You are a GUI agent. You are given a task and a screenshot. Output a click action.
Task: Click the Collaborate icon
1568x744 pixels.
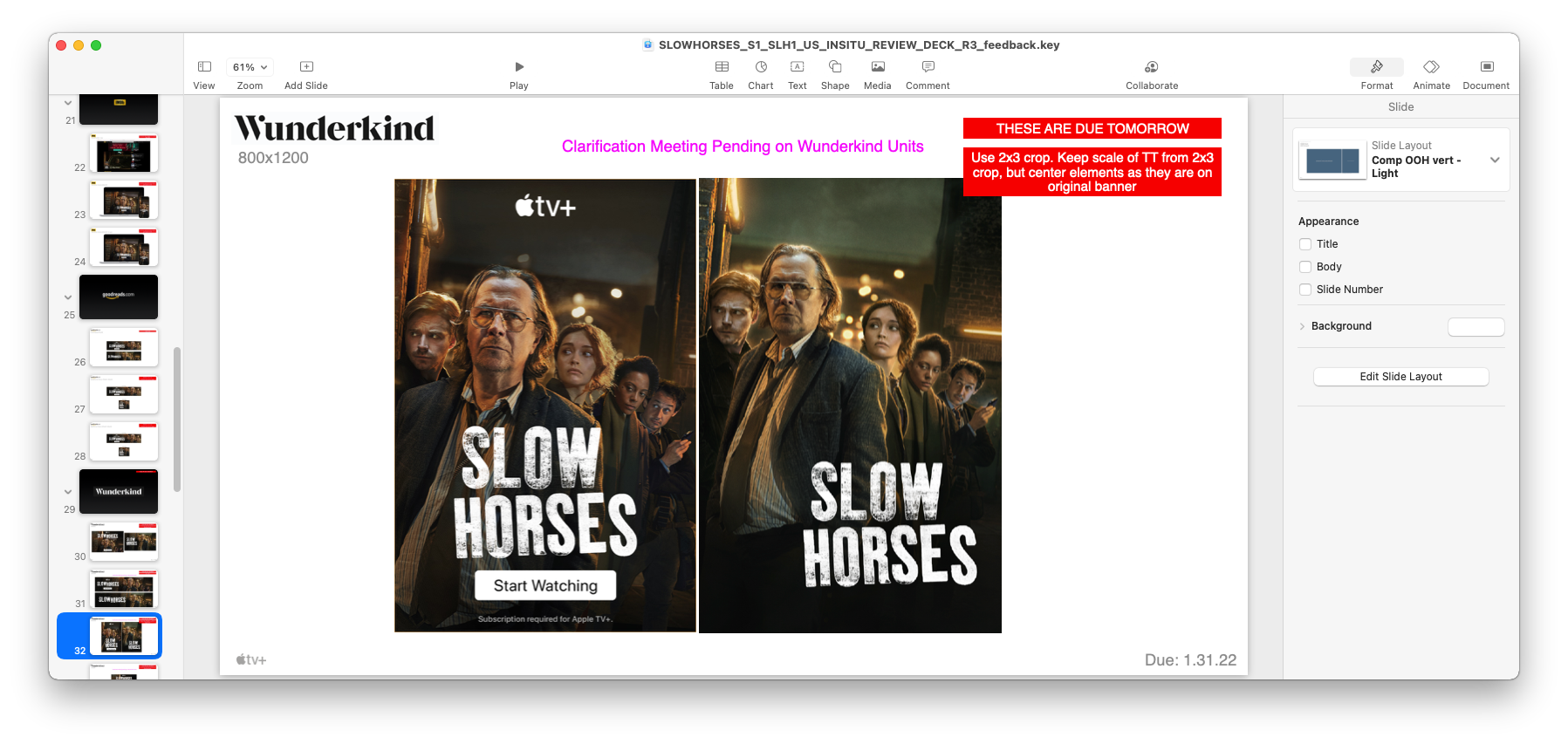[x=1152, y=67]
